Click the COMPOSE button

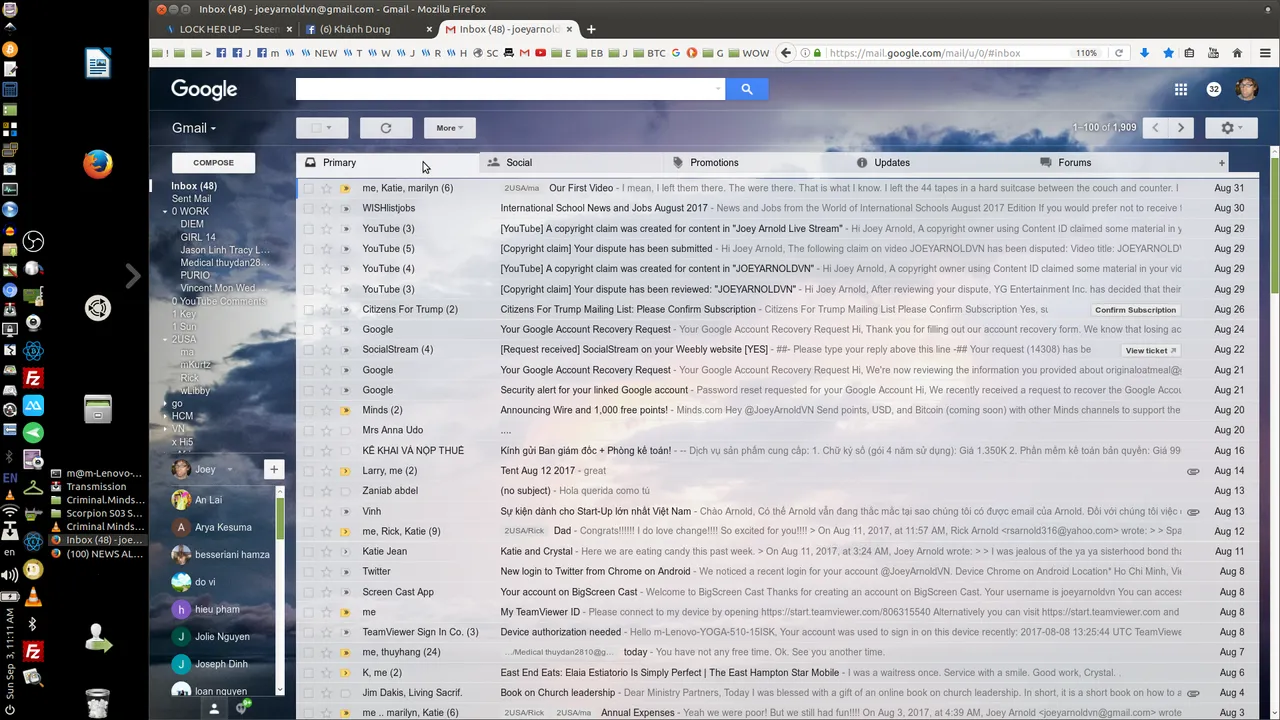point(213,162)
